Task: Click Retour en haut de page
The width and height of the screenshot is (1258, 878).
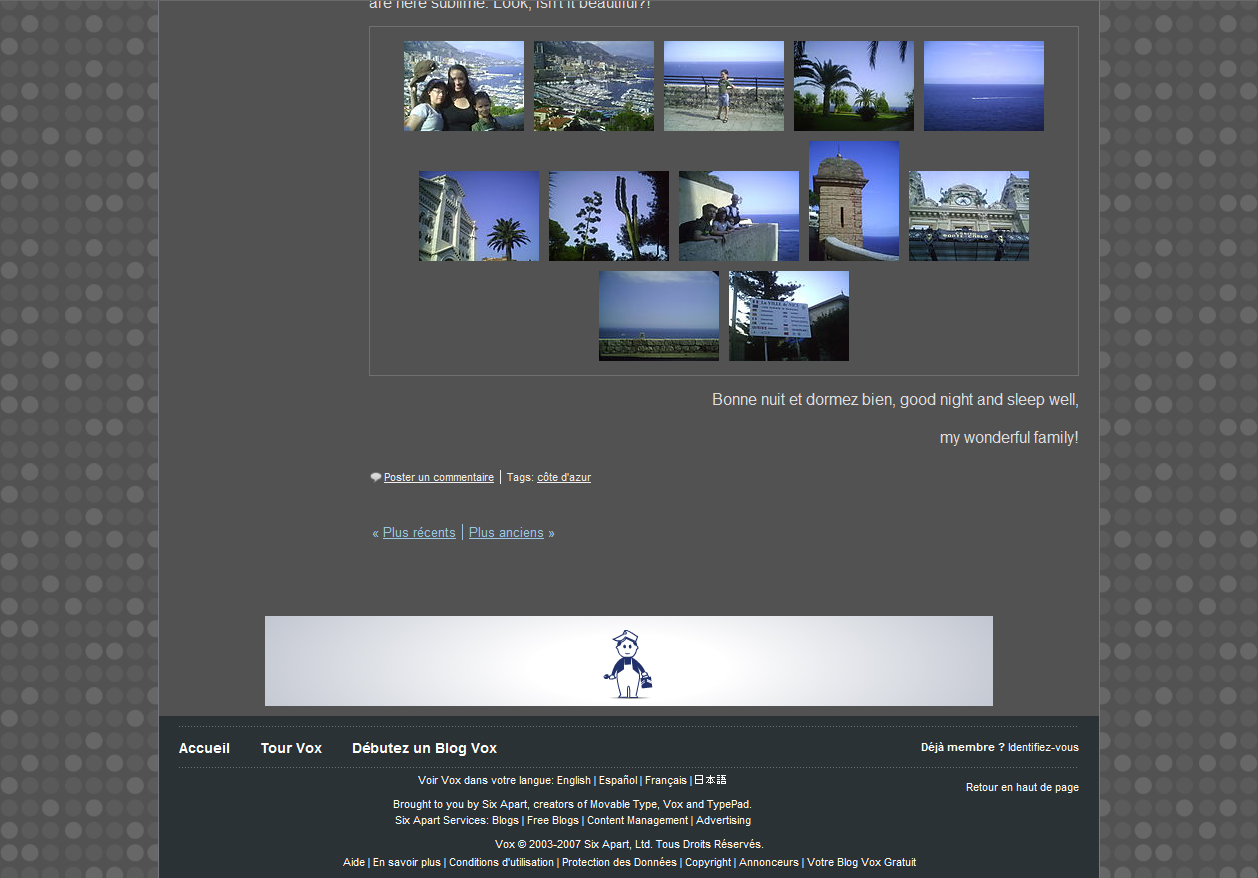Action: [x=1022, y=787]
